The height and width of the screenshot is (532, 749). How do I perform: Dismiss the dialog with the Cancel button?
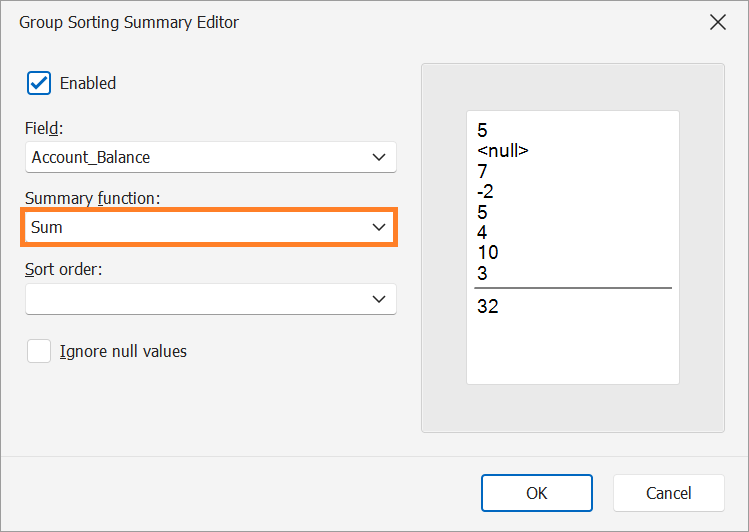(669, 493)
